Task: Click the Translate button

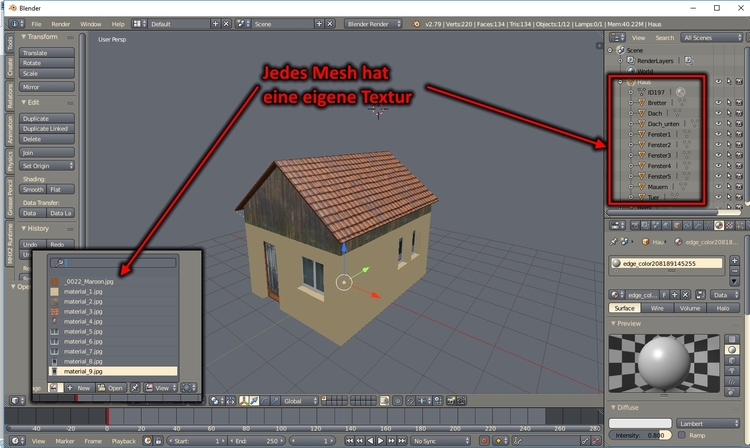Action: click(x=47, y=53)
